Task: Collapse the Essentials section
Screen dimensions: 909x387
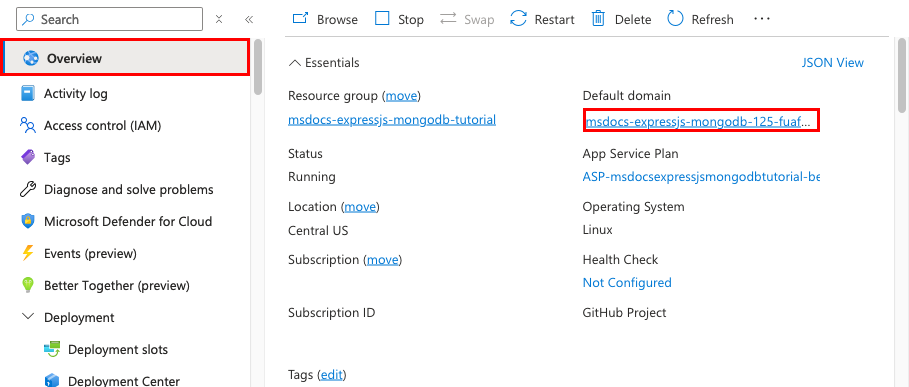Action: (323, 63)
